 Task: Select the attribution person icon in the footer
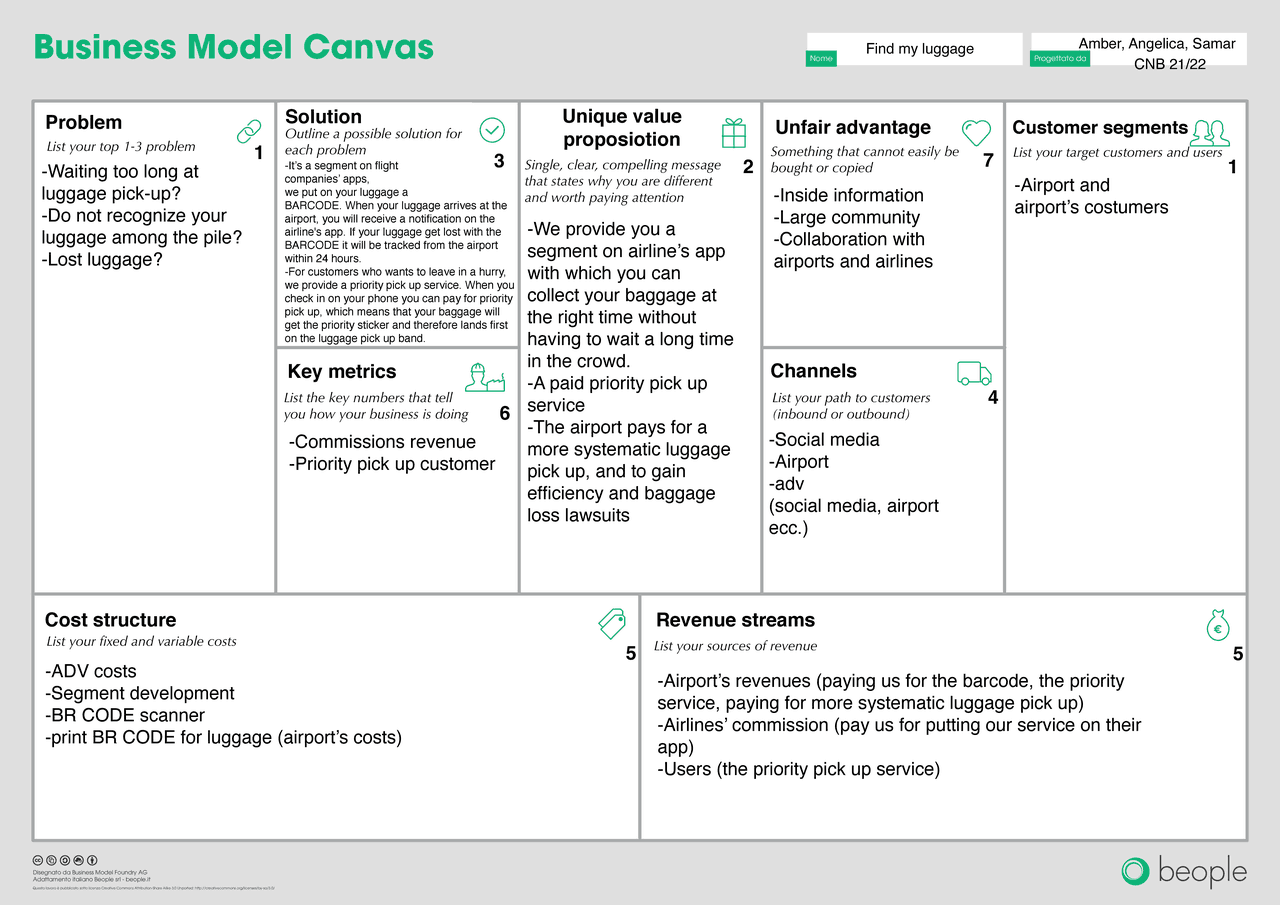point(92,860)
